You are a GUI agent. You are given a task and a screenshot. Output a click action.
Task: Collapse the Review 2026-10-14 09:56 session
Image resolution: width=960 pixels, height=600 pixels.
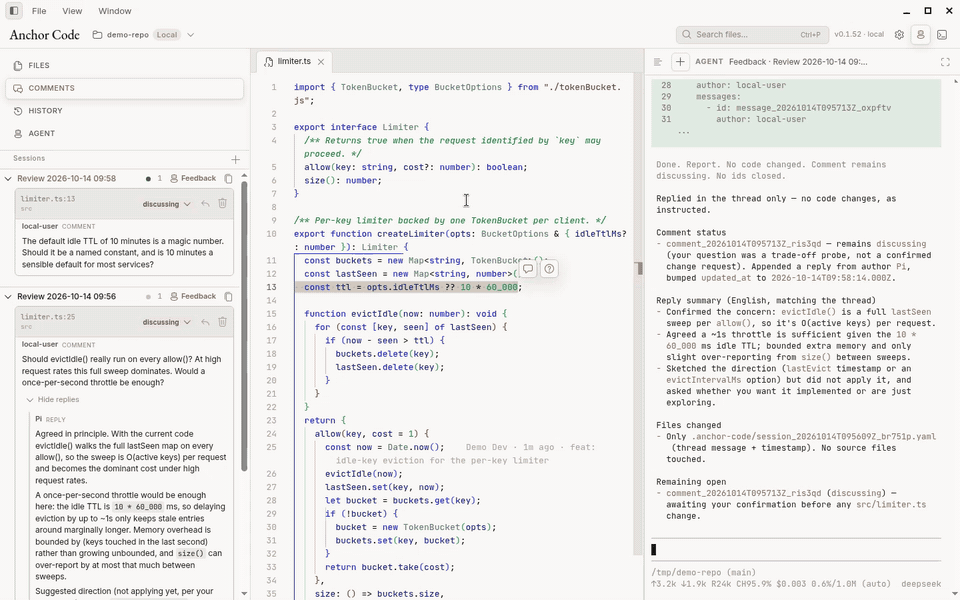coord(8,297)
